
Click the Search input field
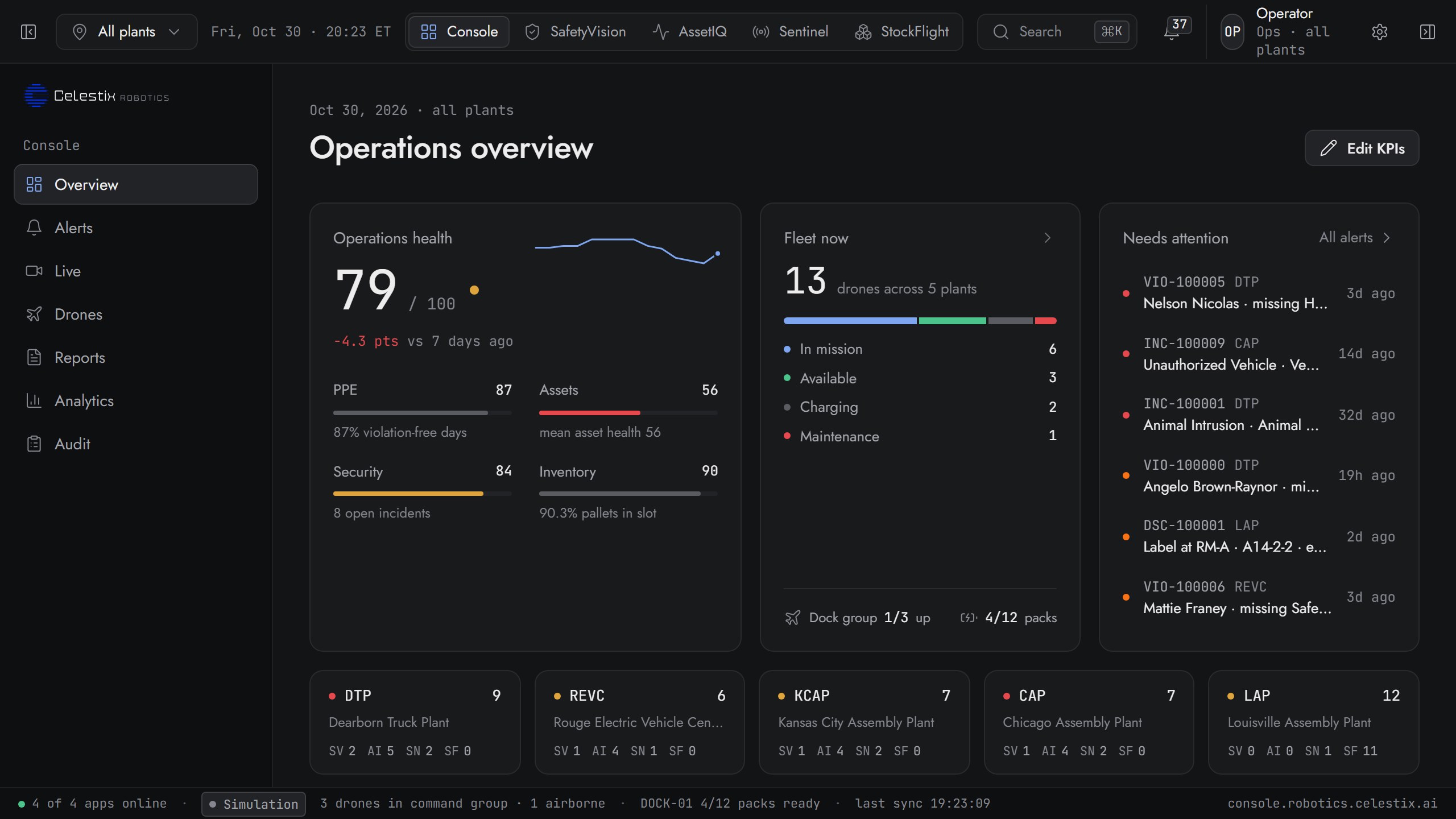pos(1057,32)
